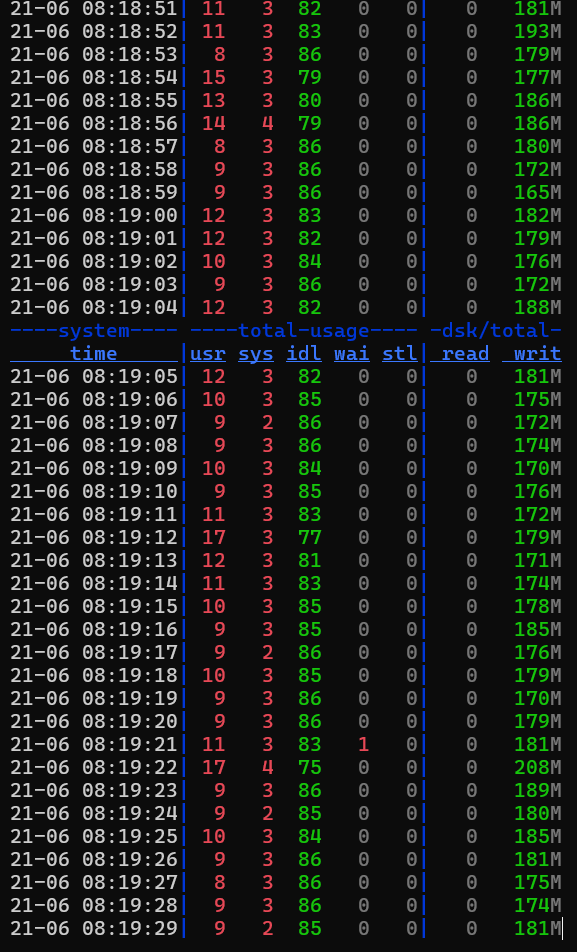Click sys value 4 in 08:19:22 row
577x952 pixels.
[x=268, y=768]
